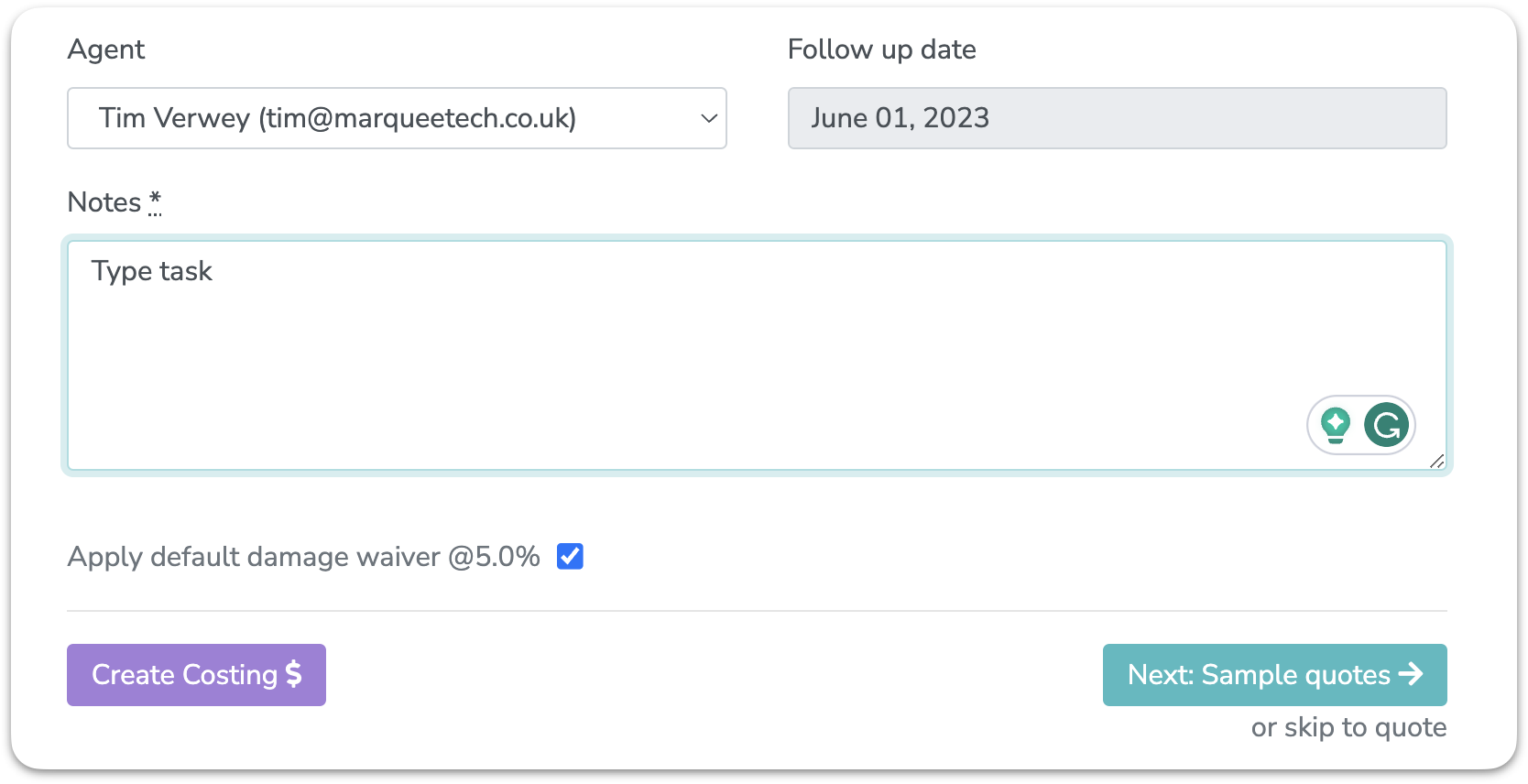
Task: Open the Follow up date field
Action: pos(1117,118)
